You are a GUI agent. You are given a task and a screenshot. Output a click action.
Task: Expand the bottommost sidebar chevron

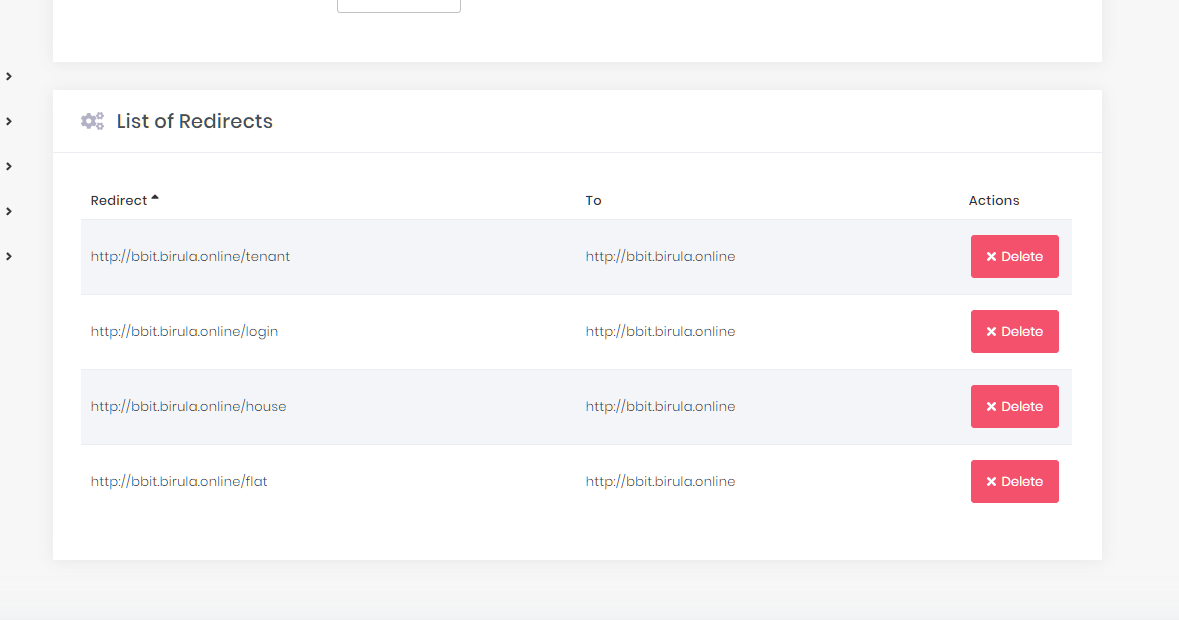tap(9, 256)
